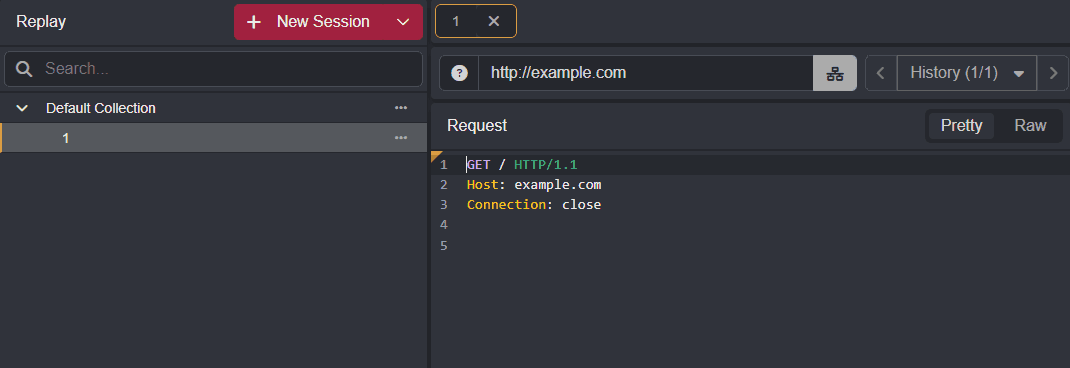Edit the http://example.com URL field

tap(645, 73)
